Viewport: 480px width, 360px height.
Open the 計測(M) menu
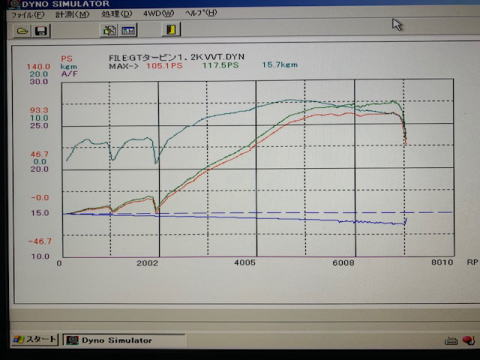tap(72, 14)
